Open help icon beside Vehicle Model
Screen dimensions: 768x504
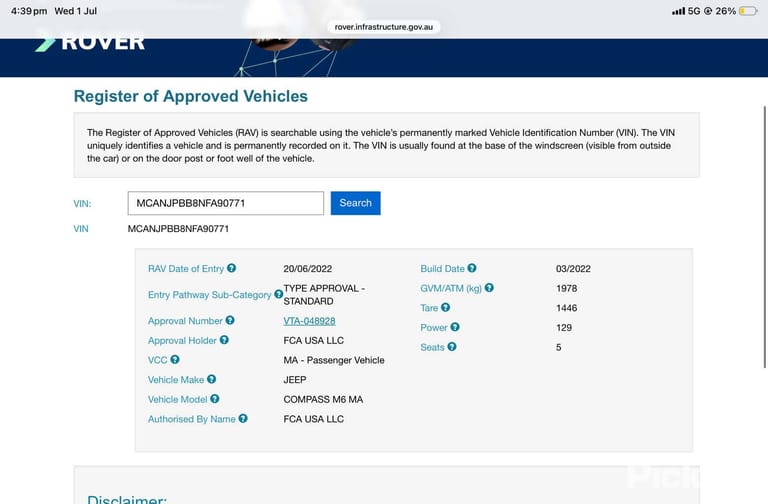point(215,399)
